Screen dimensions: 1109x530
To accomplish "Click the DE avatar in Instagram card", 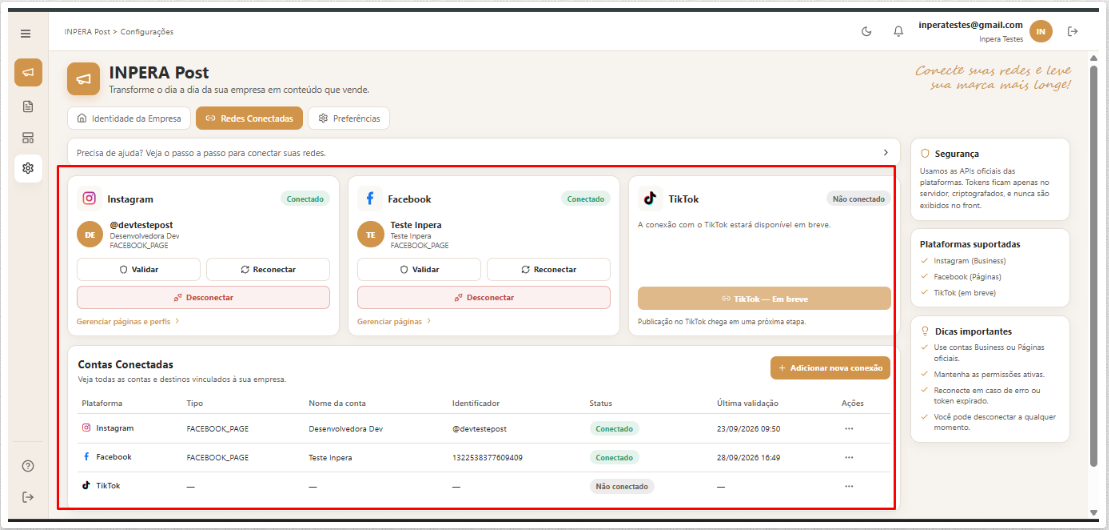I will [x=90, y=235].
